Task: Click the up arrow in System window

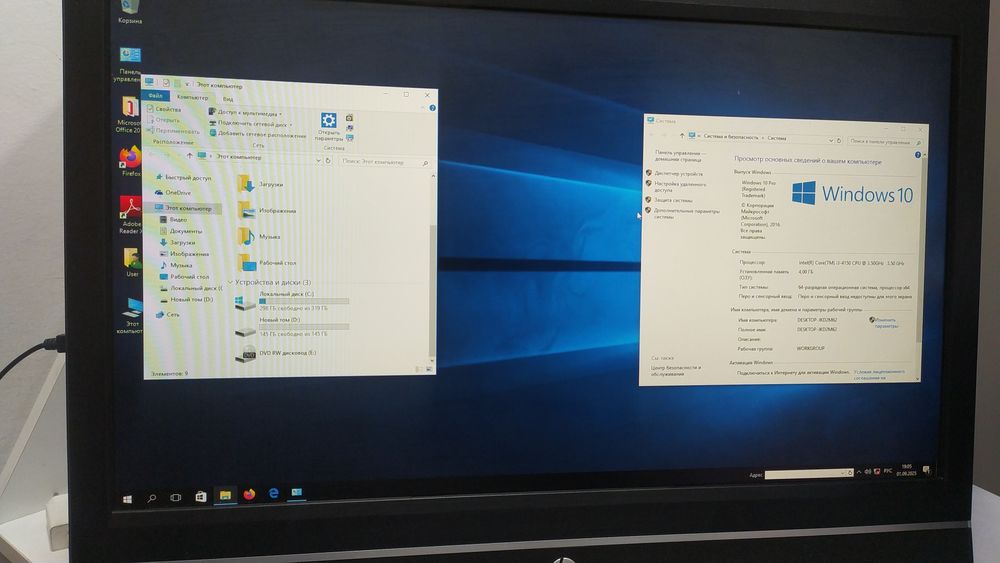Action: coord(682,135)
